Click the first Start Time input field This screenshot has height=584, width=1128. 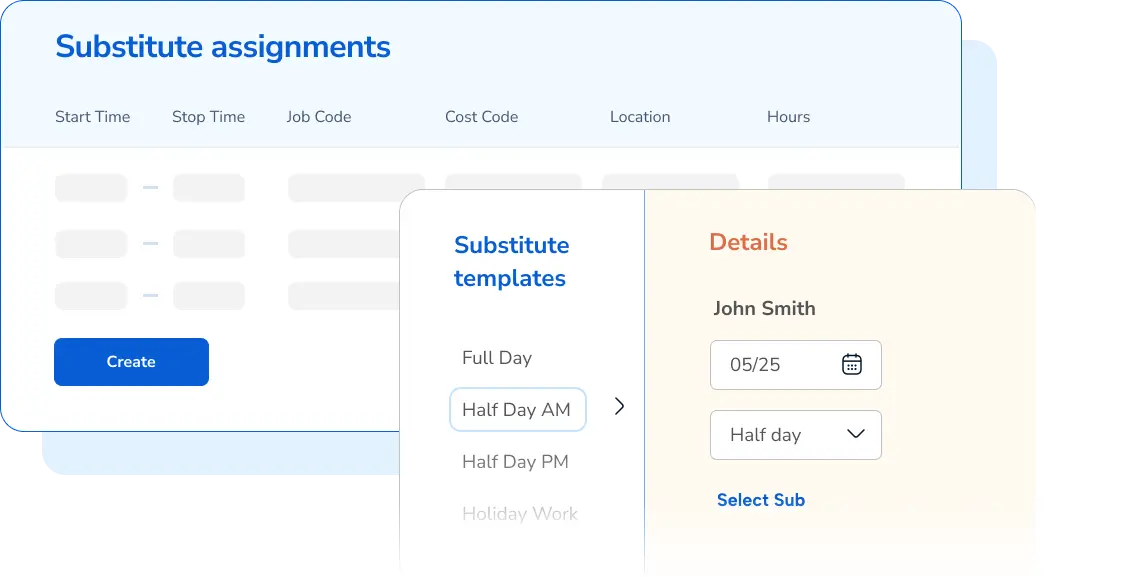[91, 188]
